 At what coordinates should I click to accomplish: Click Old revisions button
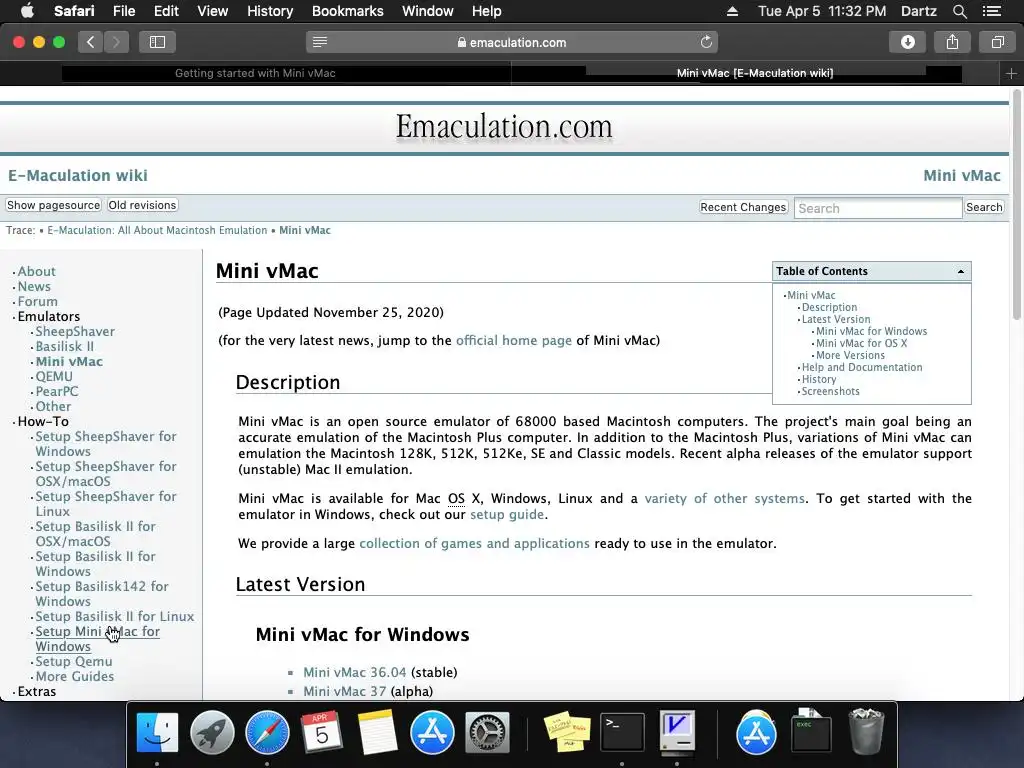[142, 205]
